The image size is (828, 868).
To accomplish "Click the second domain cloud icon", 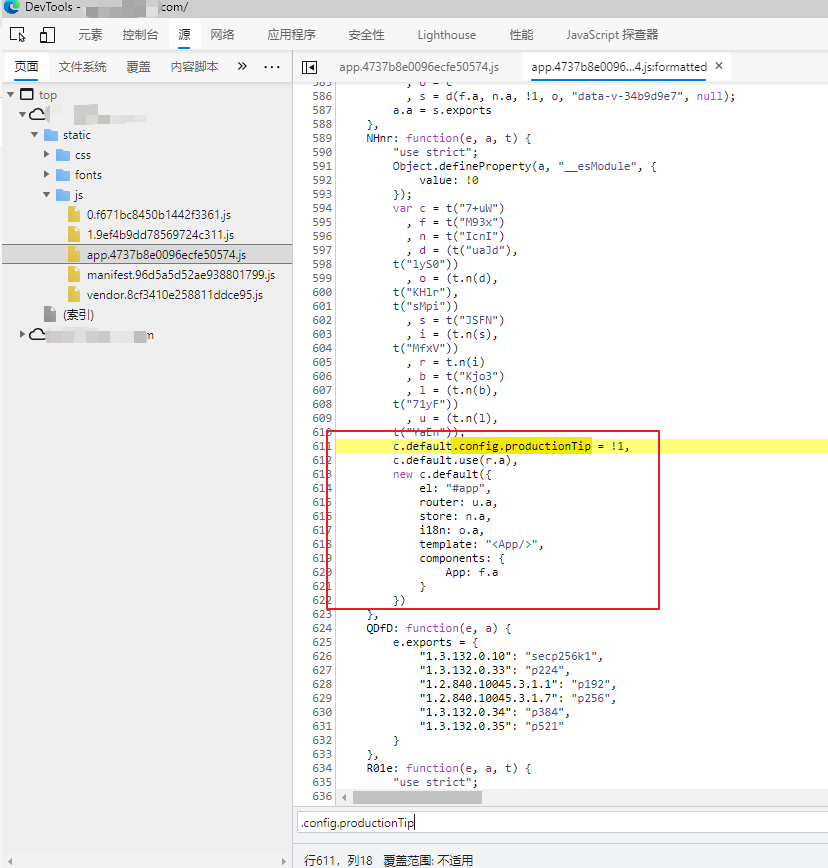I will tap(37, 334).
